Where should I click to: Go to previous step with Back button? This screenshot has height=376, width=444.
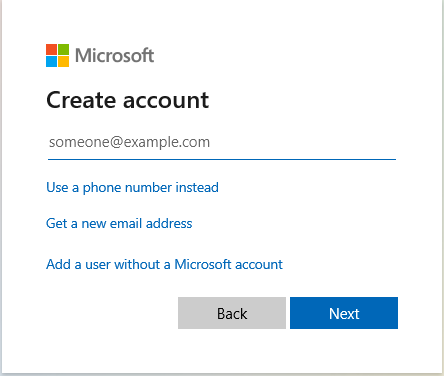point(232,313)
